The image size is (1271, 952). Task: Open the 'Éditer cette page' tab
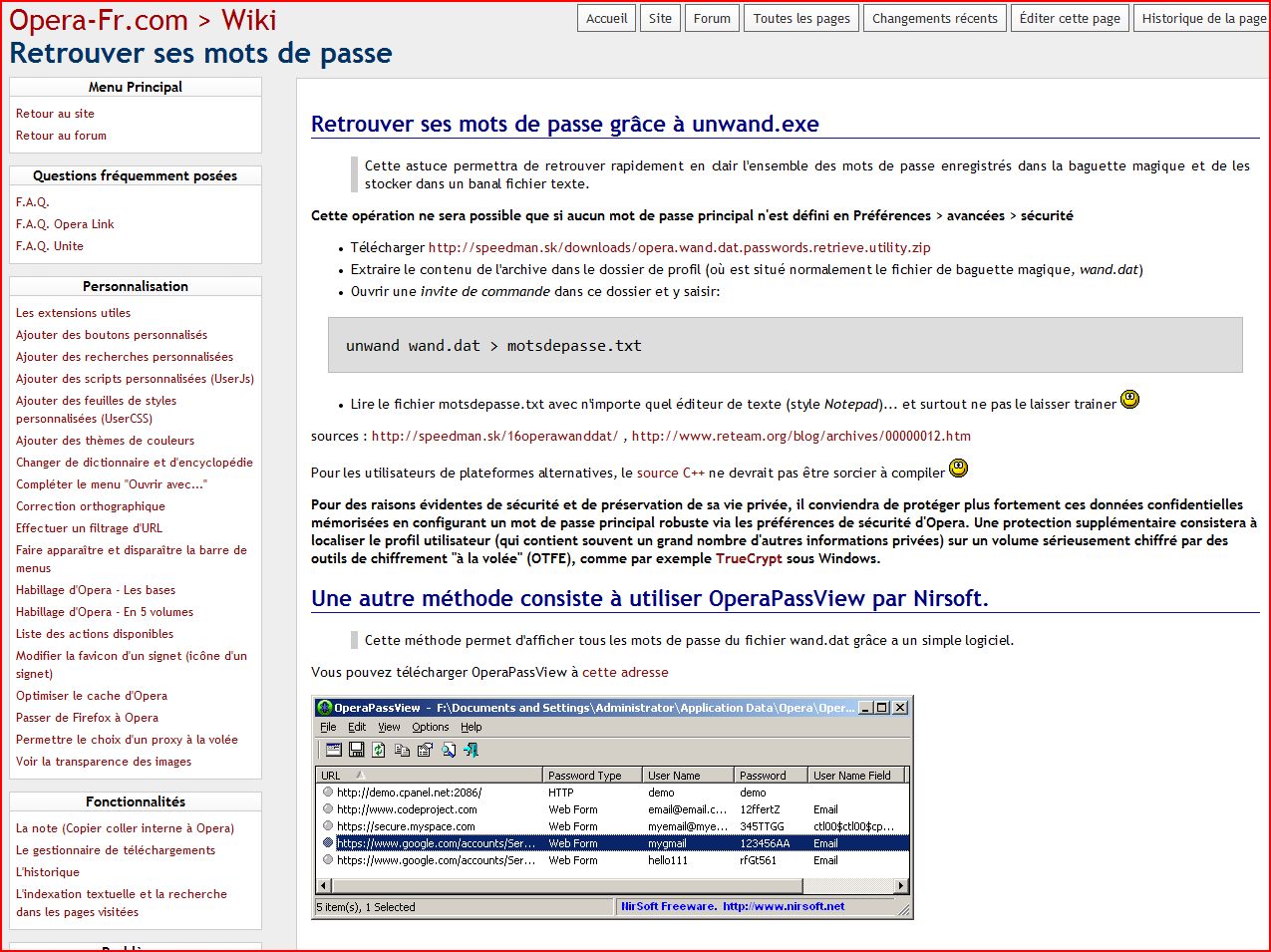coord(1069,18)
